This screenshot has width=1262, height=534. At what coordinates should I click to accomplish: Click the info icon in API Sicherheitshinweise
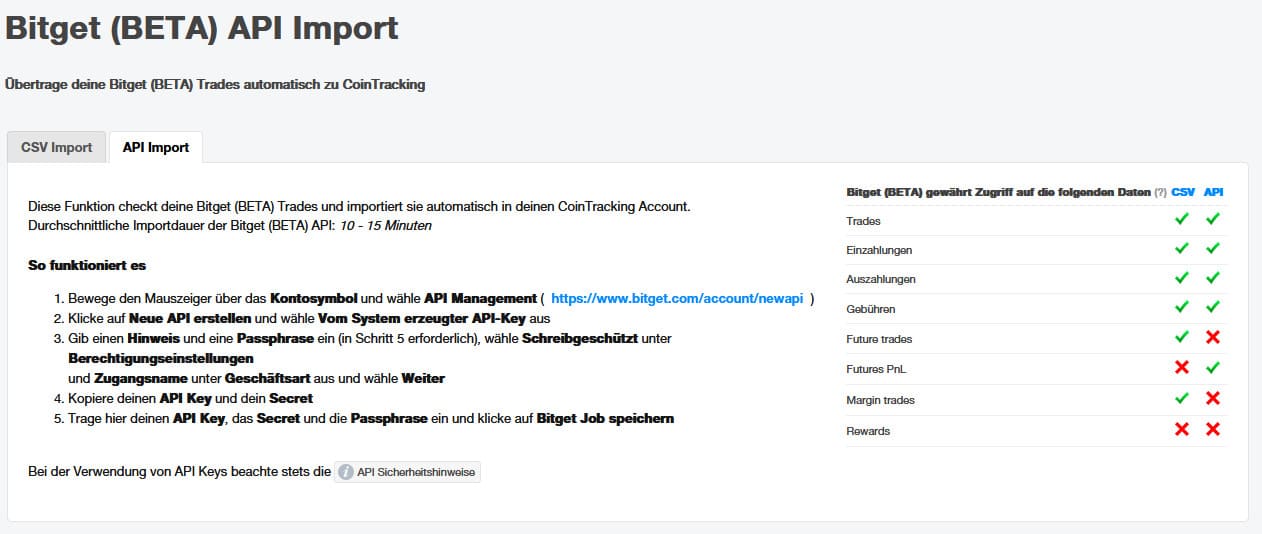346,471
